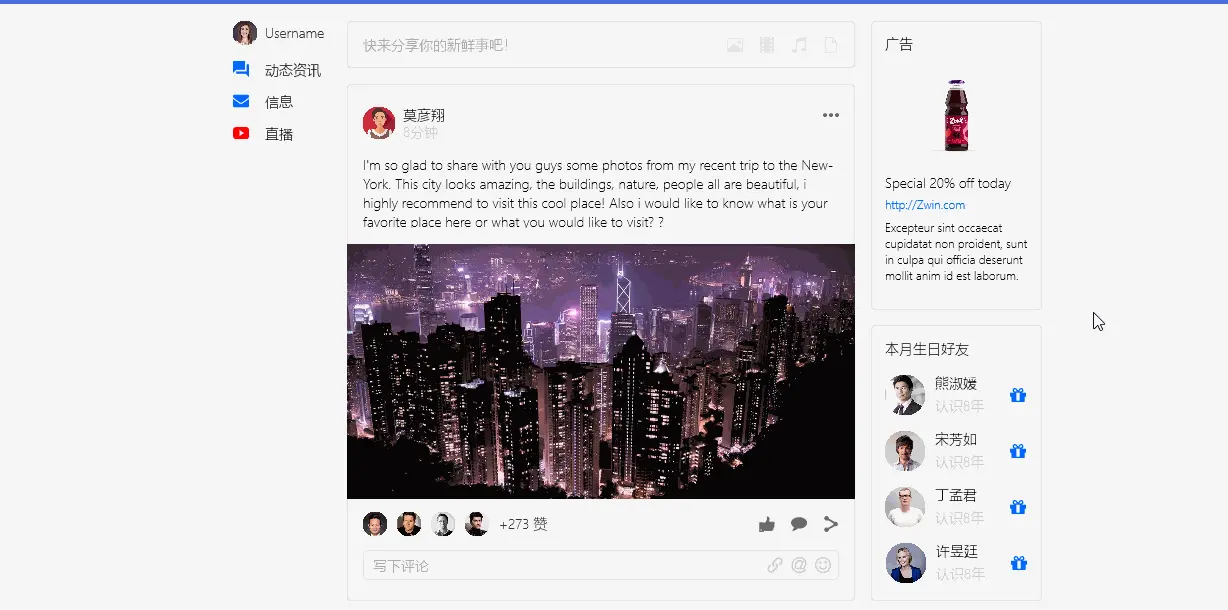1228x610 pixels.
Task: Send a gift to 熊淑媛
Action: 1018,395
